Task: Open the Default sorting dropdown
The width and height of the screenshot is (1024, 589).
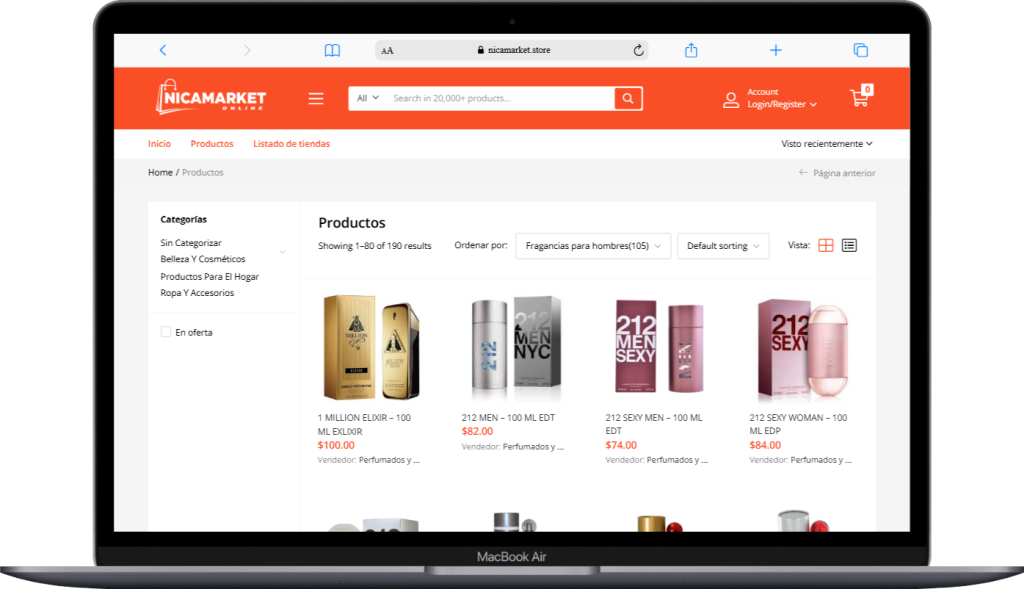Action: pyautogui.click(x=723, y=246)
